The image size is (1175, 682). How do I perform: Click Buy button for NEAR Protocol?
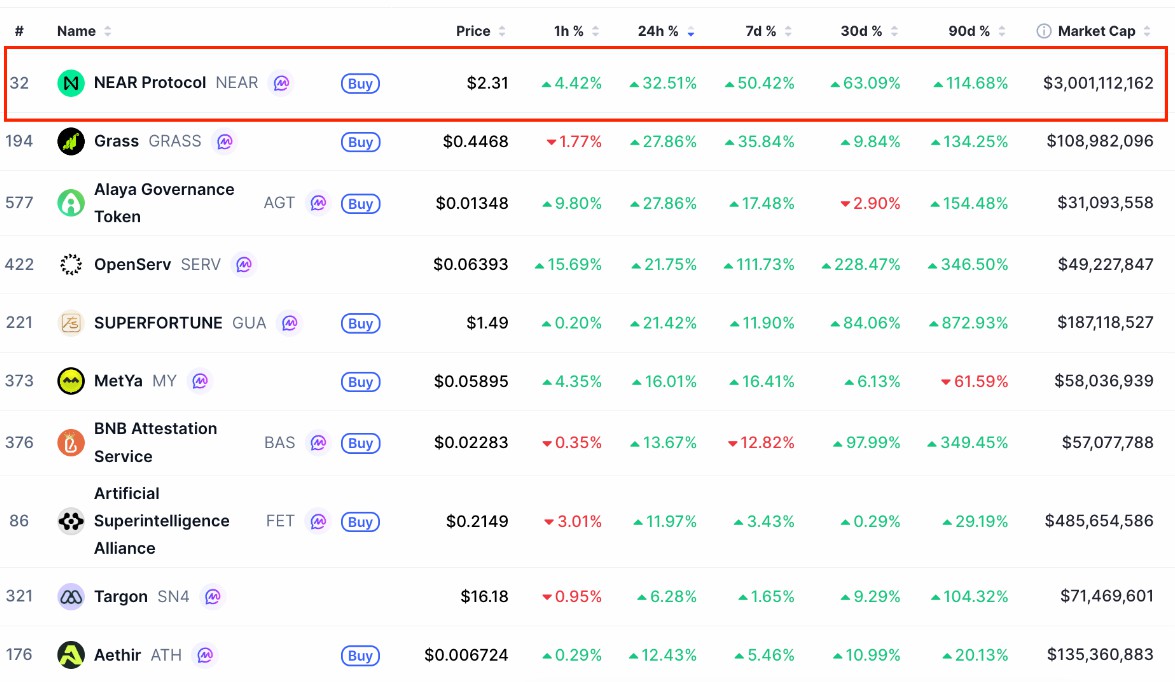tap(360, 83)
